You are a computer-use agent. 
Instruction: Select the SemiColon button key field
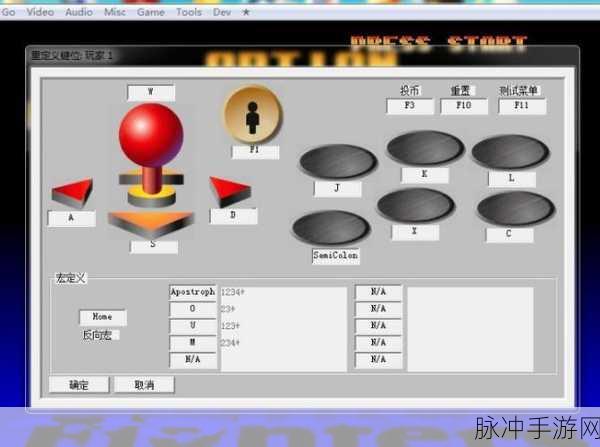tap(336, 256)
